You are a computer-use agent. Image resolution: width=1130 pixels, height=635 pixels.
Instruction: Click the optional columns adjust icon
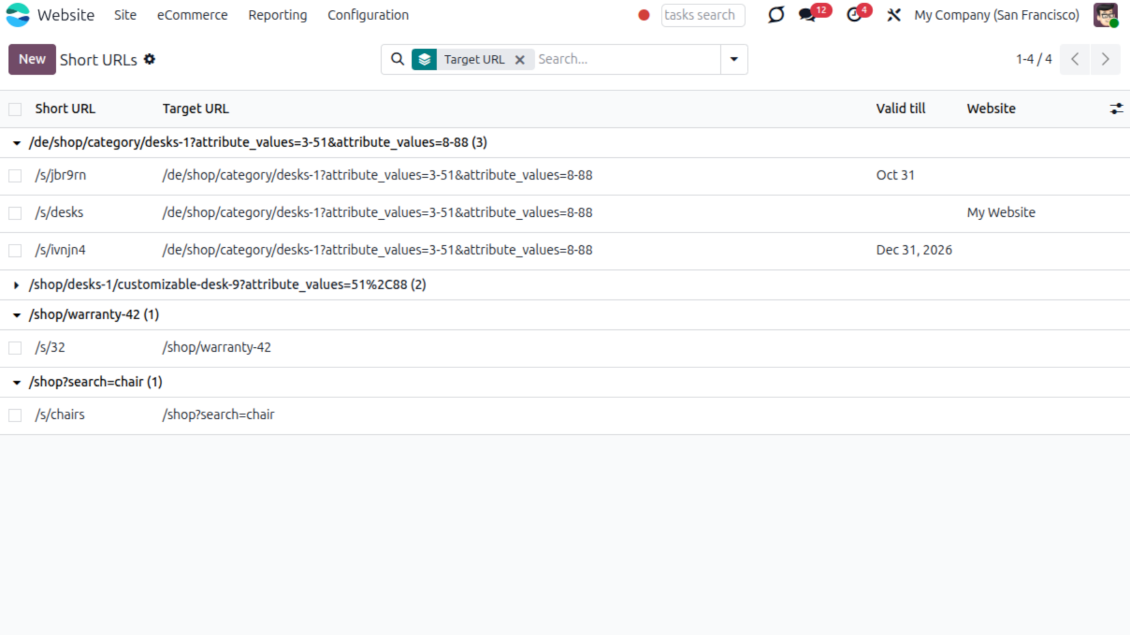1116,109
